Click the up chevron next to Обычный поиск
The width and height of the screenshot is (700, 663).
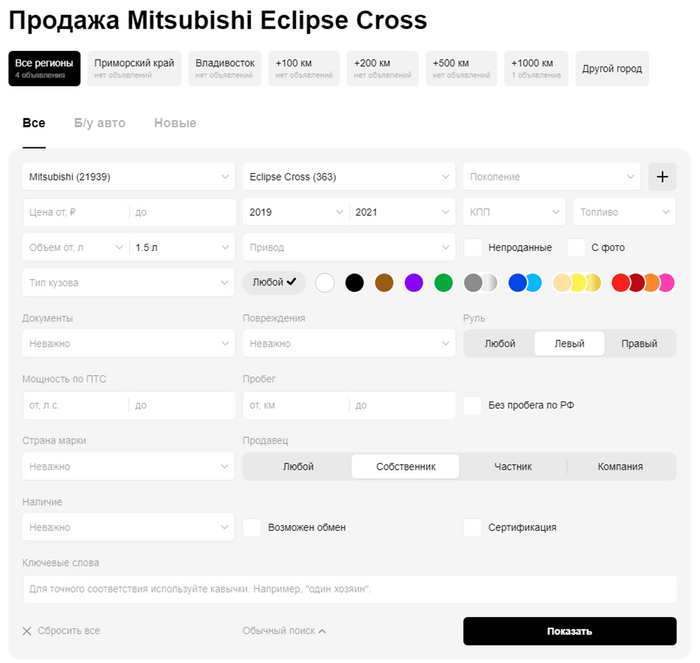pos(322,631)
